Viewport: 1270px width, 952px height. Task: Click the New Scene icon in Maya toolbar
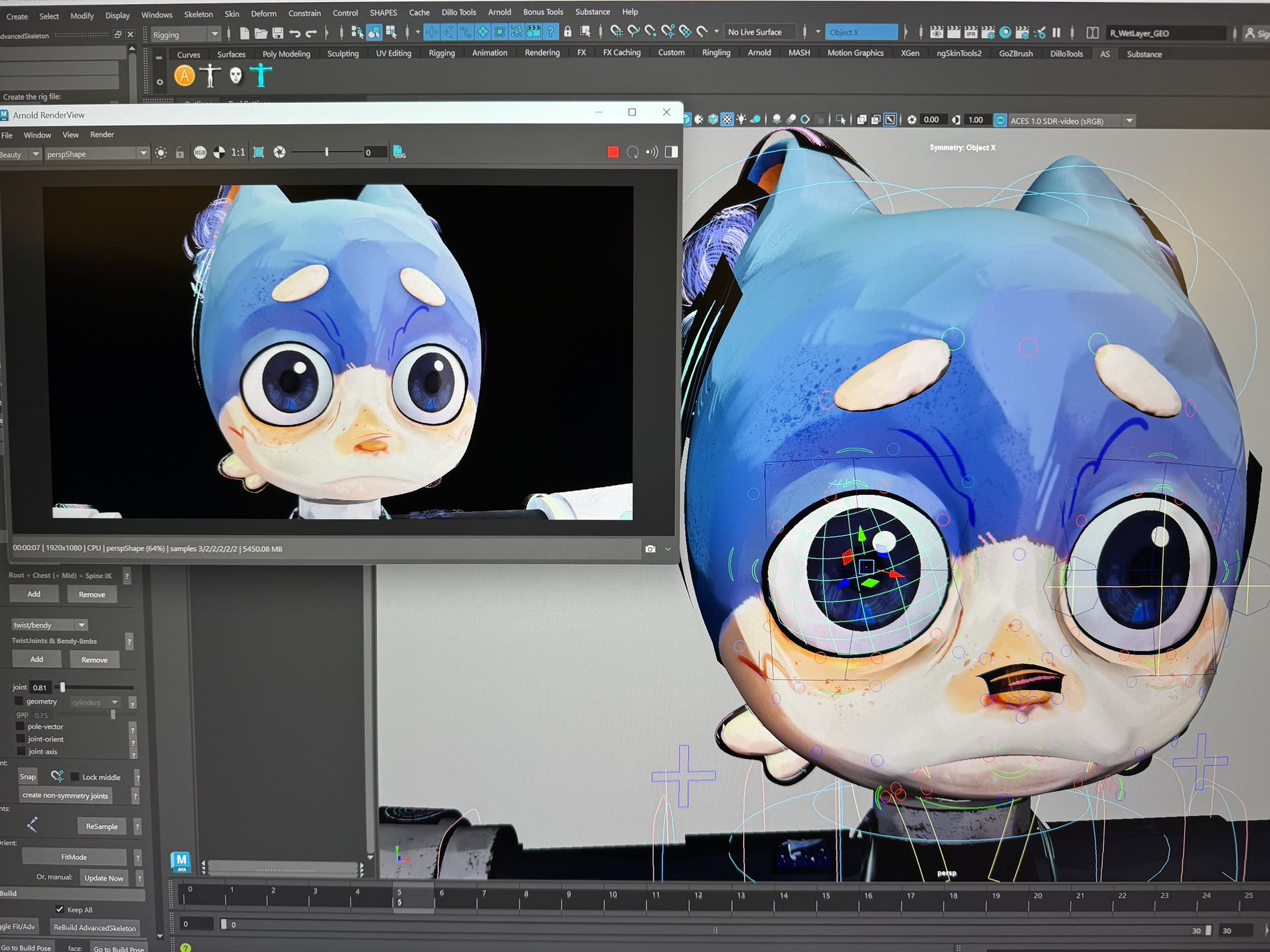[245, 33]
